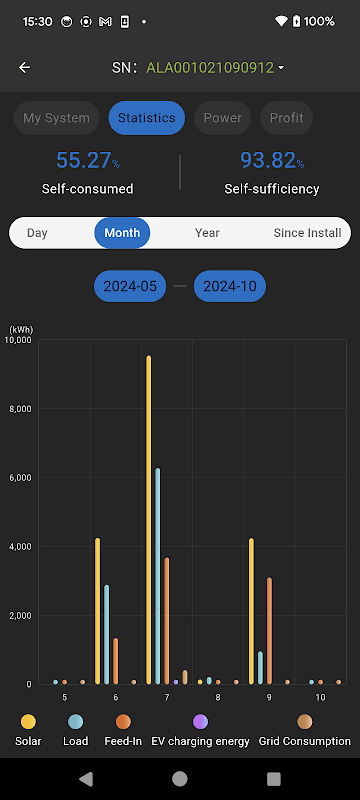
Task: Select the Day period option
Action: point(37,233)
